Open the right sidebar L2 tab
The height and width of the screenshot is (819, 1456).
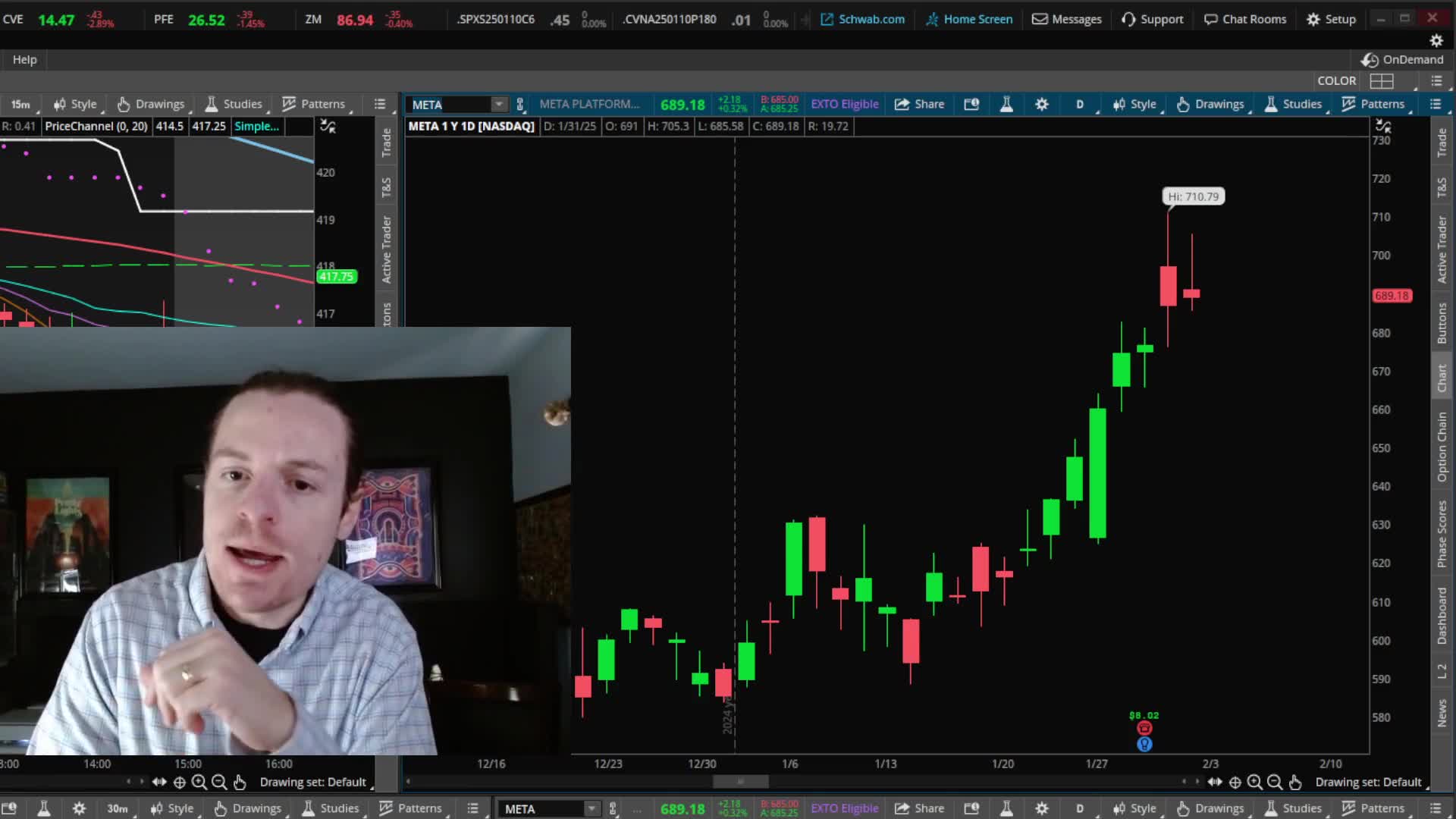pos(1442,671)
